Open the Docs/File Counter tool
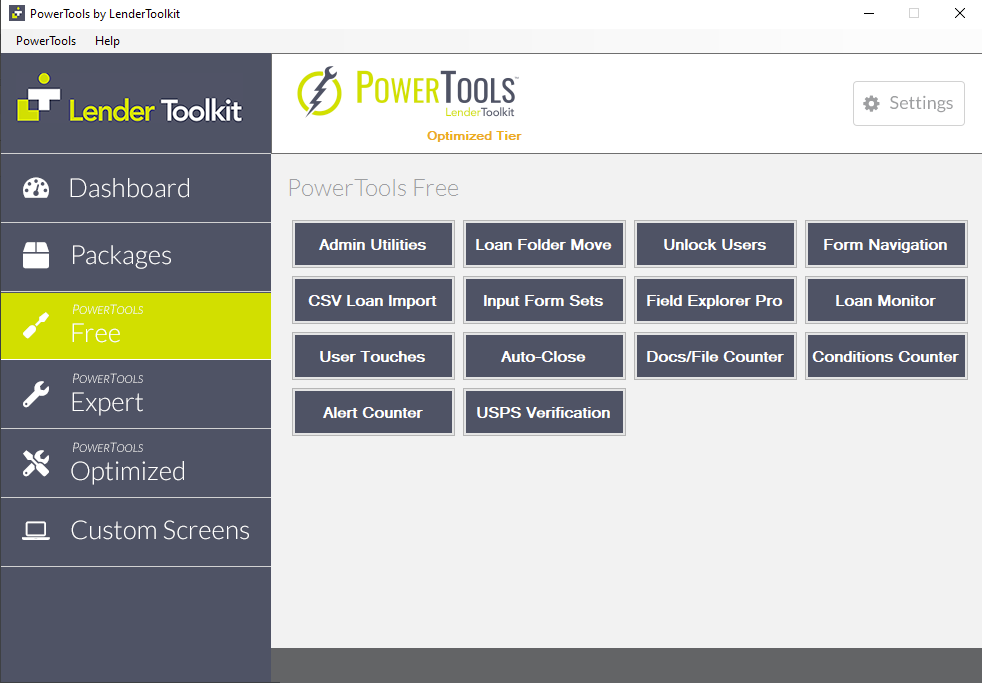The width and height of the screenshot is (982, 683). click(715, 356)
